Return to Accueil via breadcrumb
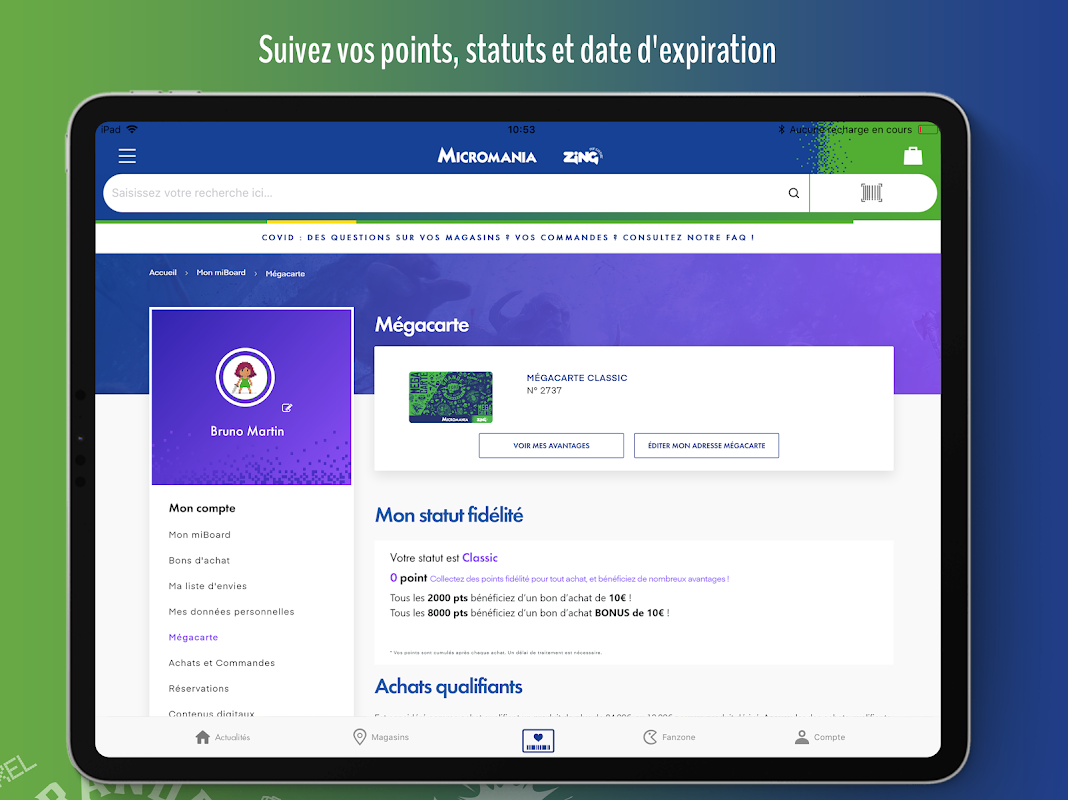Image resolution: width=1068 pixels, height=800 pixels. 162,272
